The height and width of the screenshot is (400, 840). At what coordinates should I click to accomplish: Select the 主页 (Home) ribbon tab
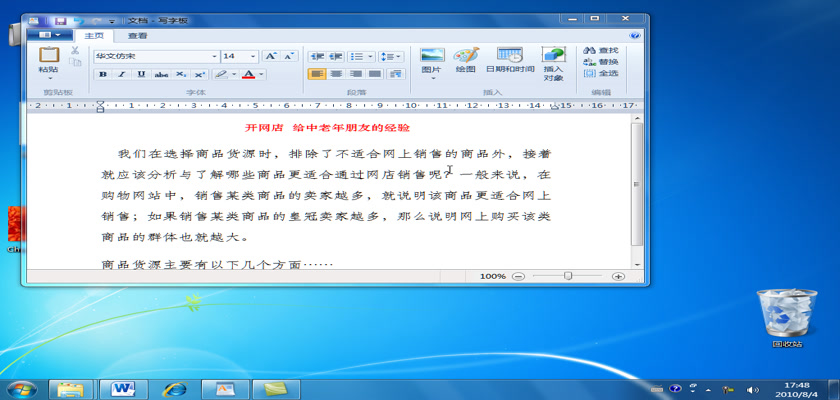coord(94,35)
